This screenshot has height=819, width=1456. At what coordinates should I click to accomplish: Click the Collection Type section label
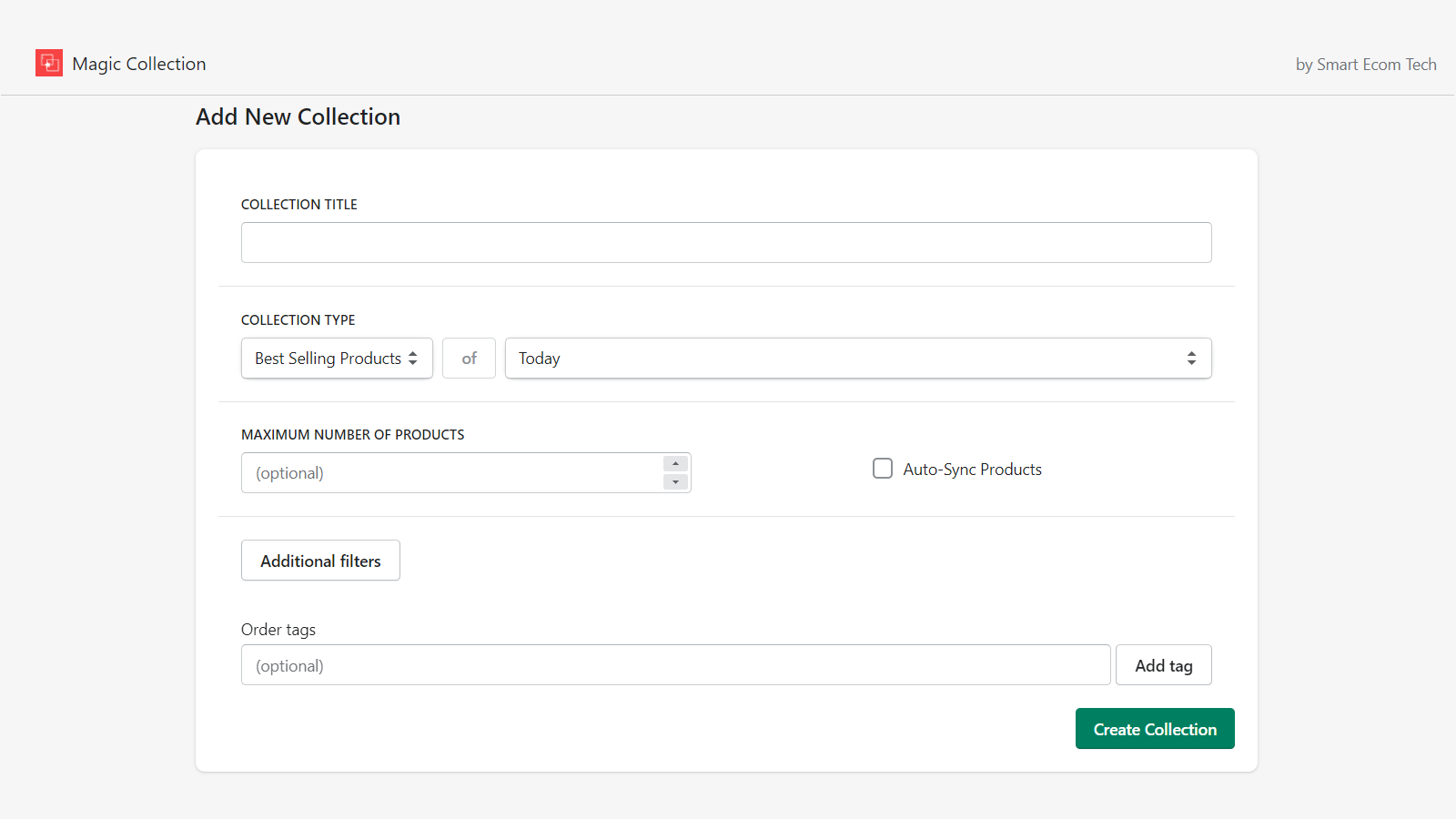click(298, 320)
